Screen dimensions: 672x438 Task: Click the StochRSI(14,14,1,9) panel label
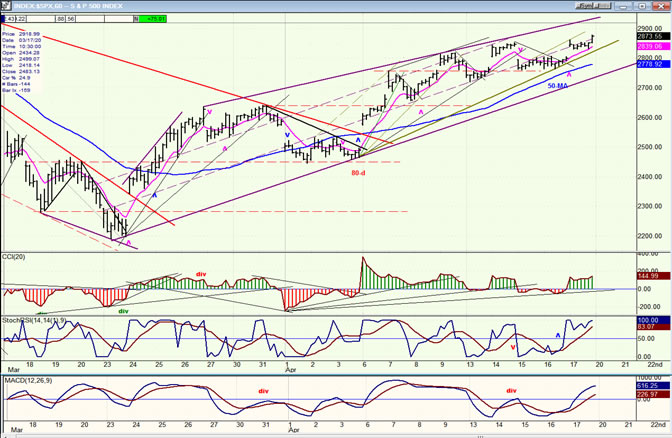tap(34, 320)
